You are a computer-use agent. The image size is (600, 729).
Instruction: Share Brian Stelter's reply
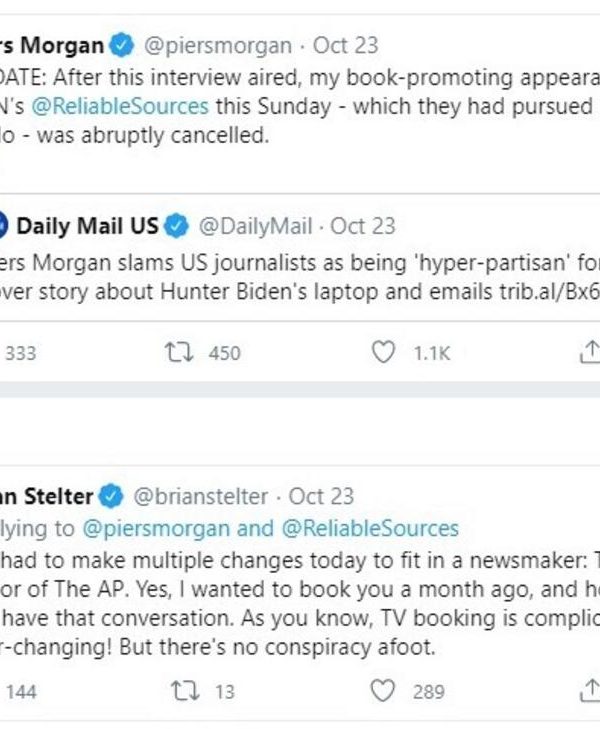pyautogui.click(x=590, y=690)
